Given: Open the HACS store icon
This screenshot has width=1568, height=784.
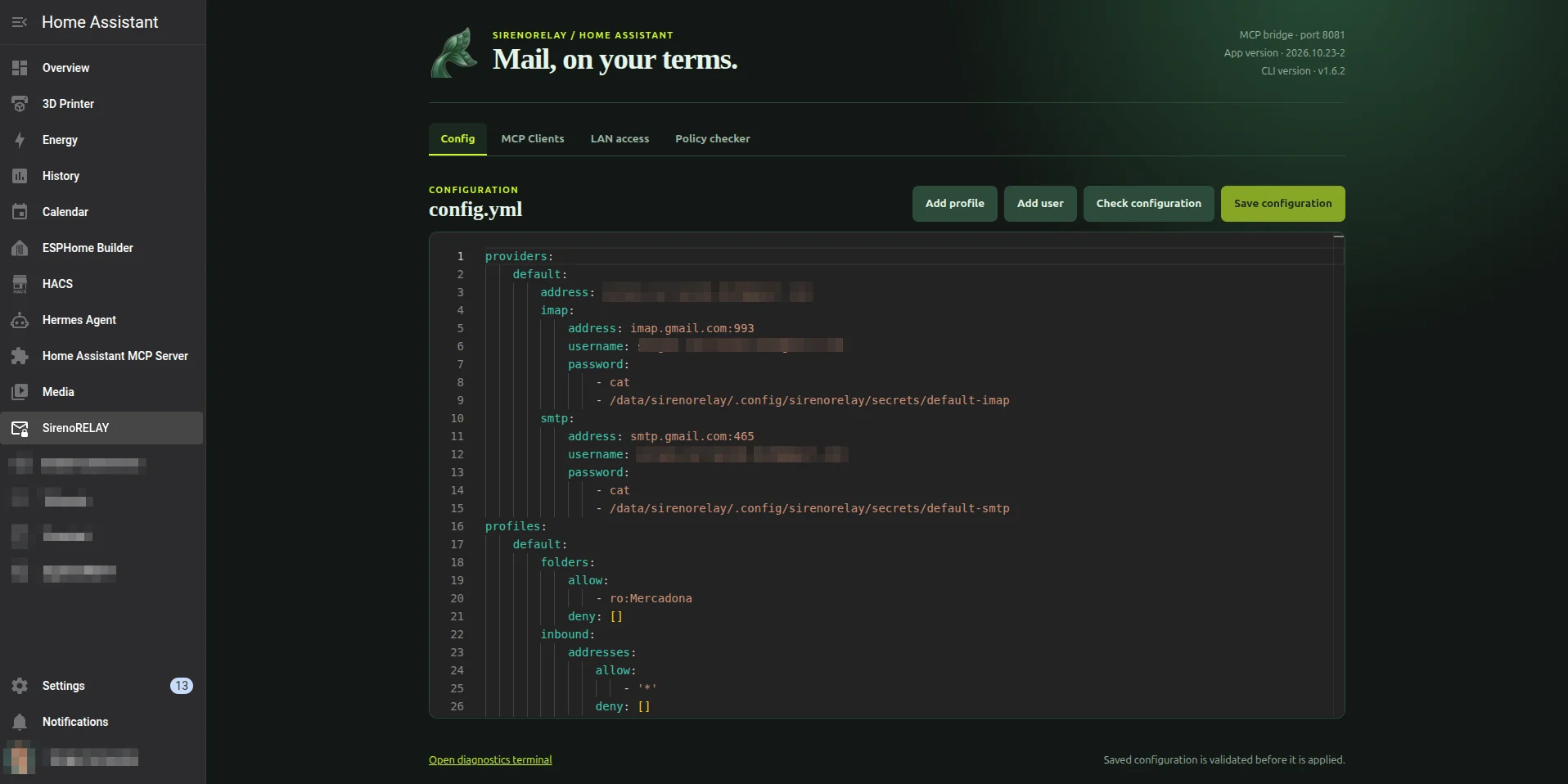Looking at the screenshot, I should [x=20, y=284].
